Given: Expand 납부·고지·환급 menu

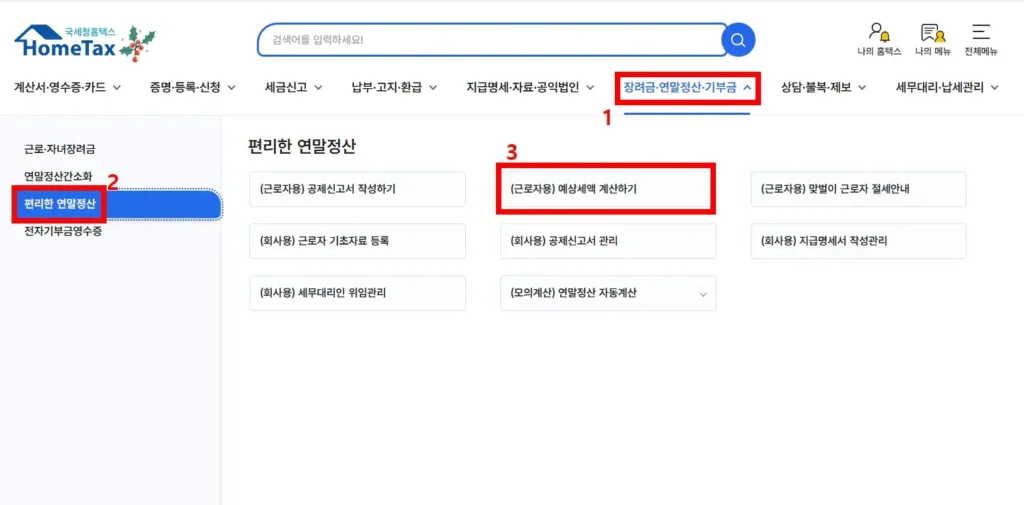Looking at the screenshot, I should pos(394,87).
